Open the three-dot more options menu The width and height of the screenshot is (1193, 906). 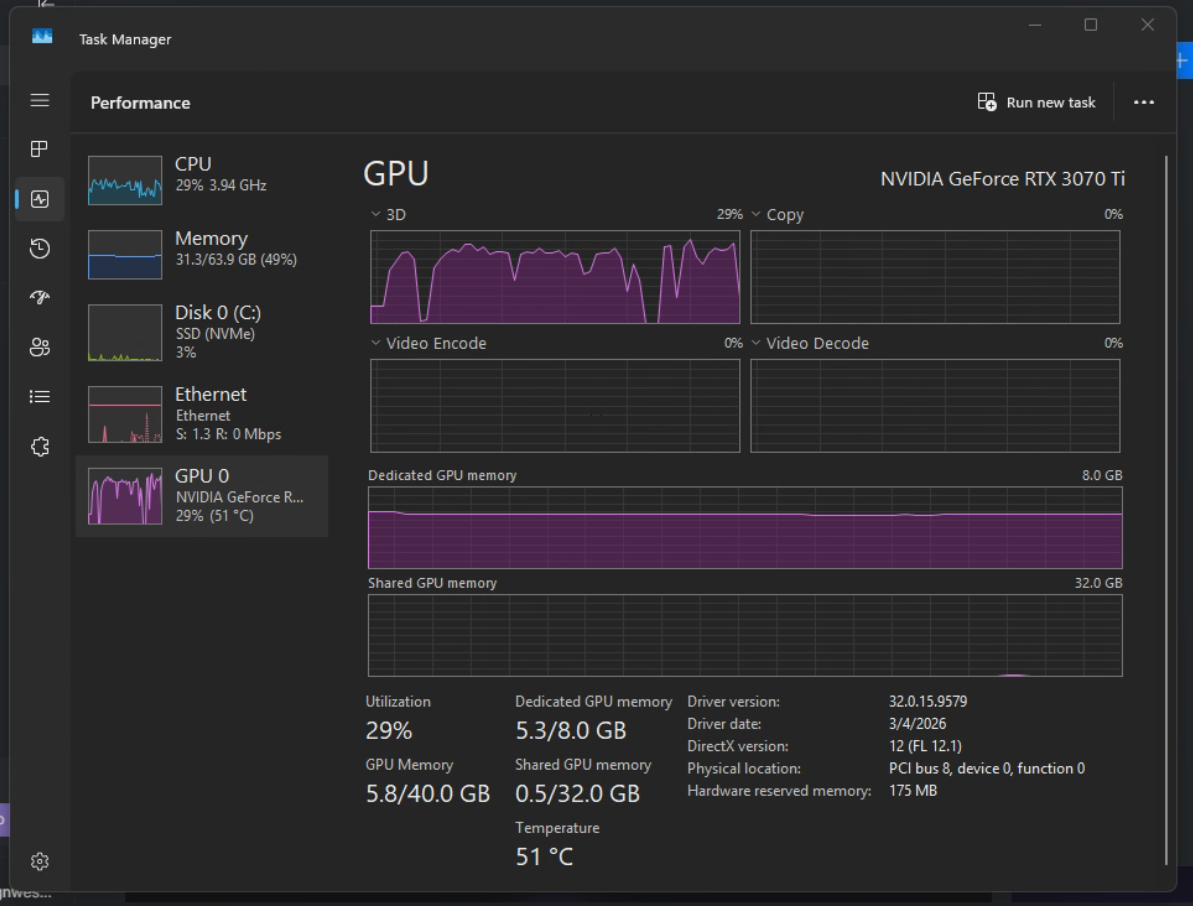[x=1144, y=102]
